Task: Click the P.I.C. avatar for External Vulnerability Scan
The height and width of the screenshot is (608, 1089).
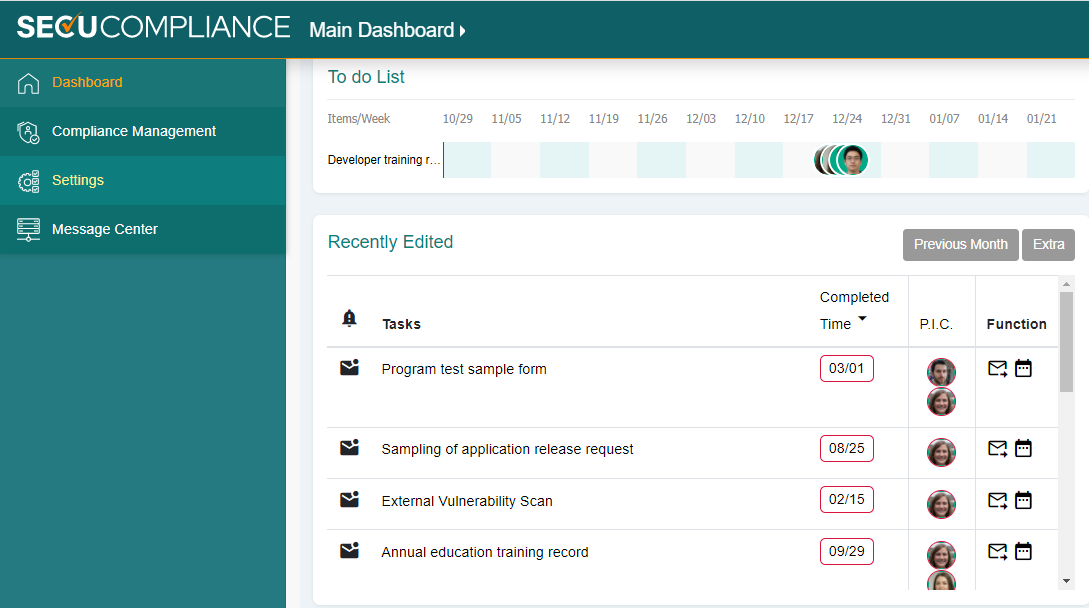Action: [941, 504]
